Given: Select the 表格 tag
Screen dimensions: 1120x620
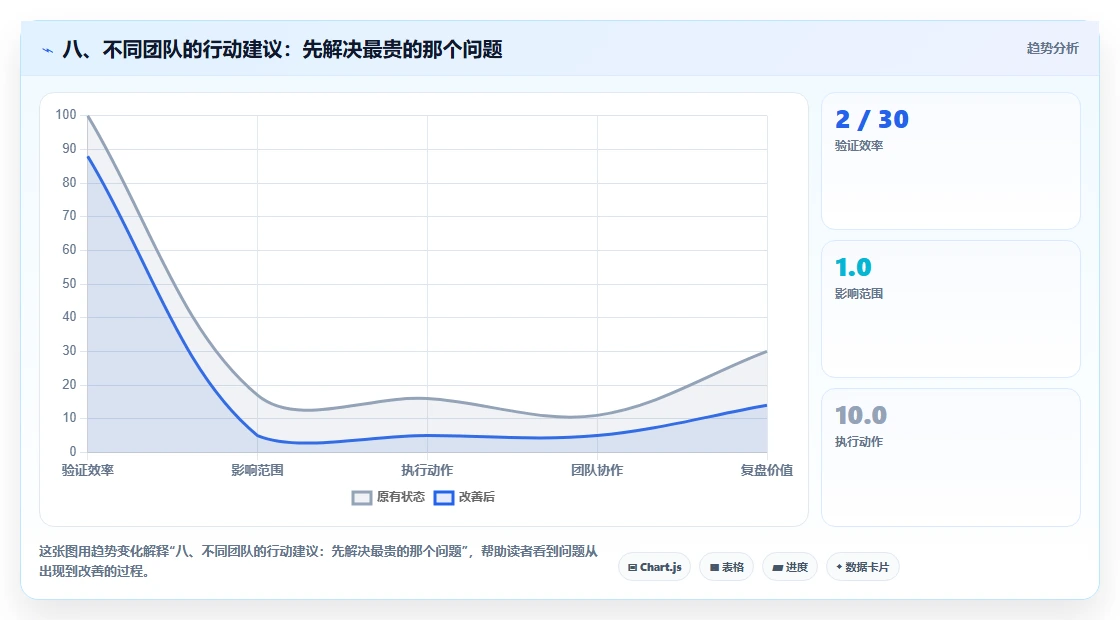Looking at the screenshot, I should coord(726,567).
